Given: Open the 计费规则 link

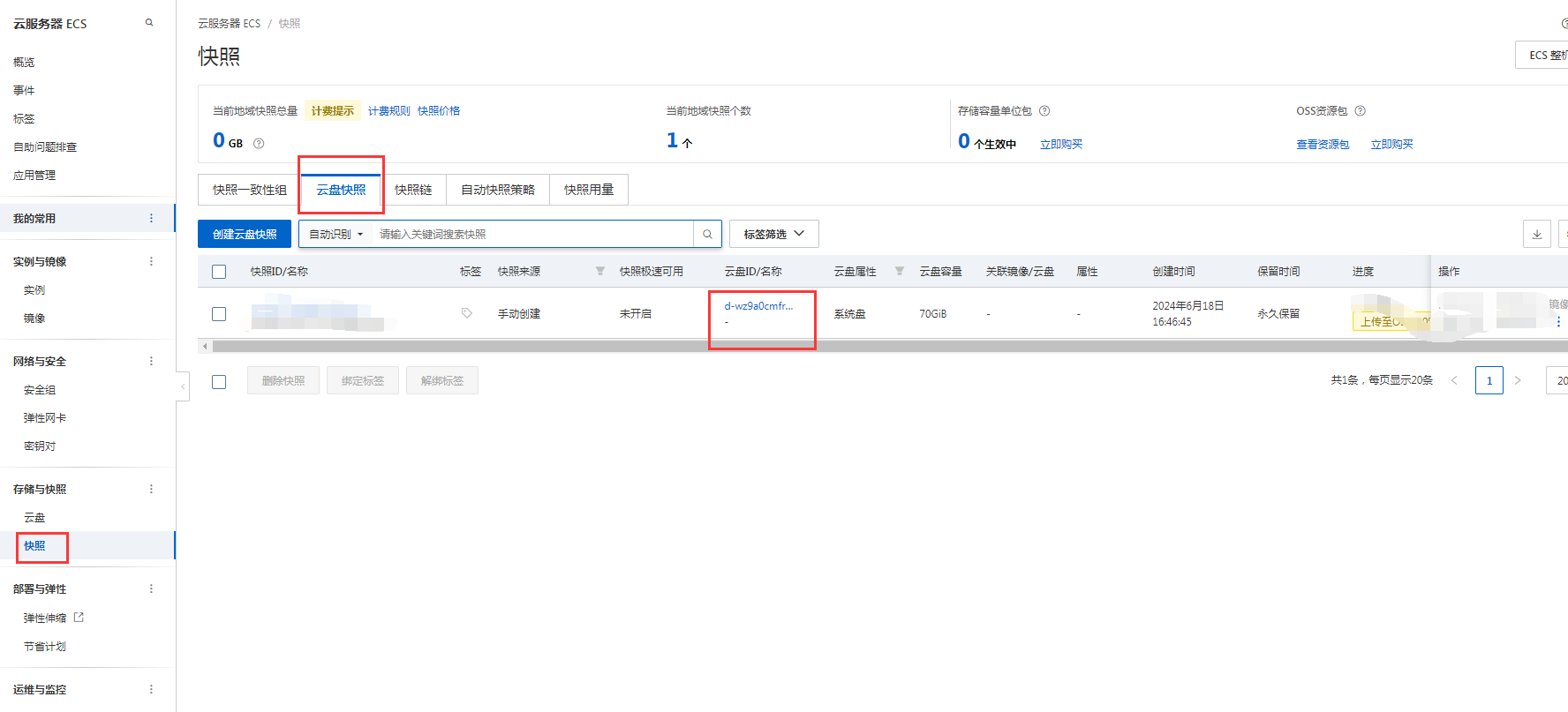Looking at the screenshot, I should click(x=389, y=110).
